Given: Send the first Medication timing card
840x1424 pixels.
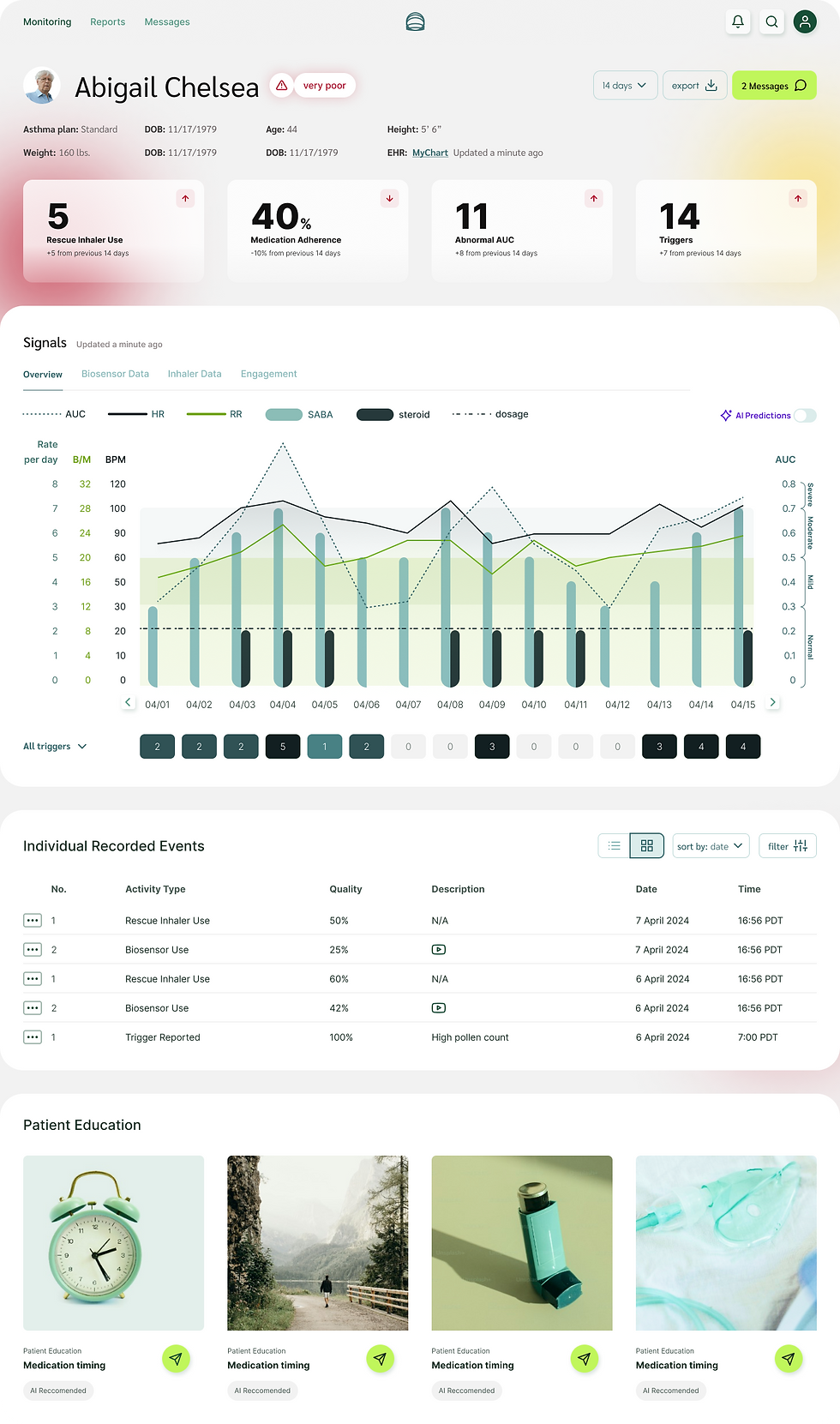Looking at the screenshot, I should pos(176,1358).
